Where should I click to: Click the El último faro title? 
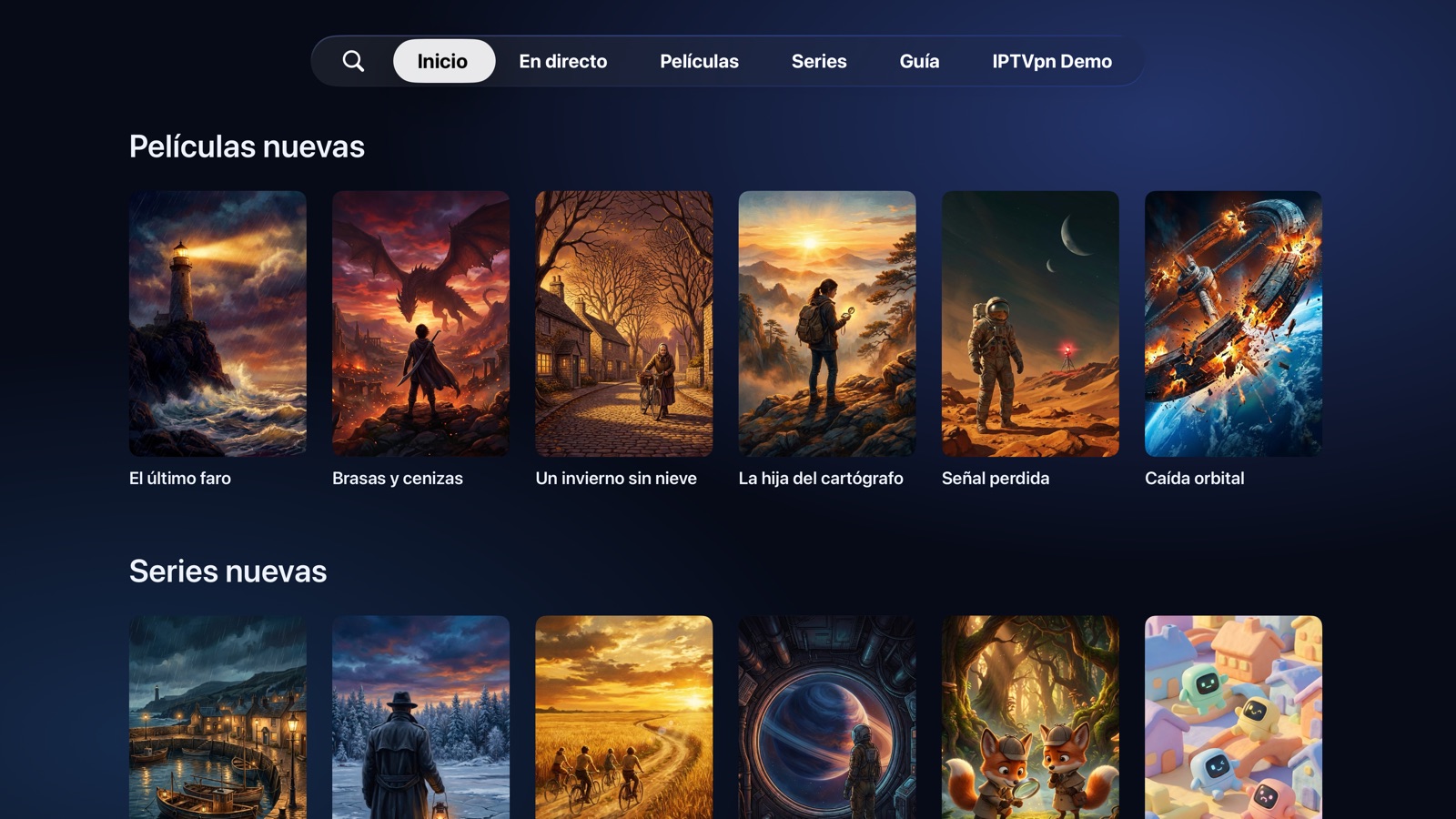(180, 478)
